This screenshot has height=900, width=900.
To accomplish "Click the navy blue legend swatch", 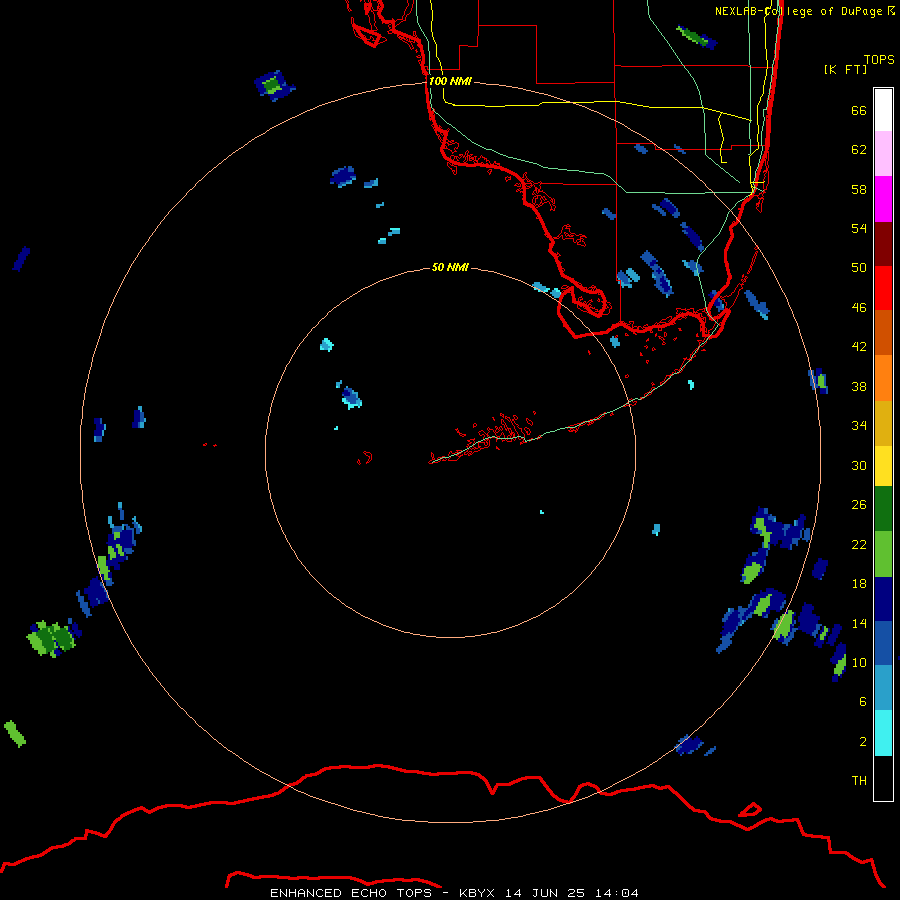I will [x=883, y=599].
